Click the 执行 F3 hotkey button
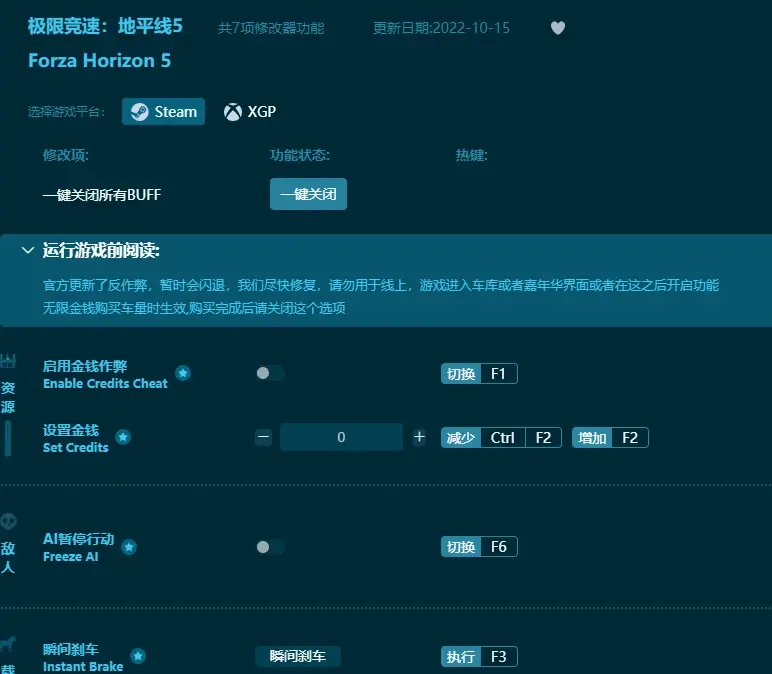 click(x=479, y=657)
